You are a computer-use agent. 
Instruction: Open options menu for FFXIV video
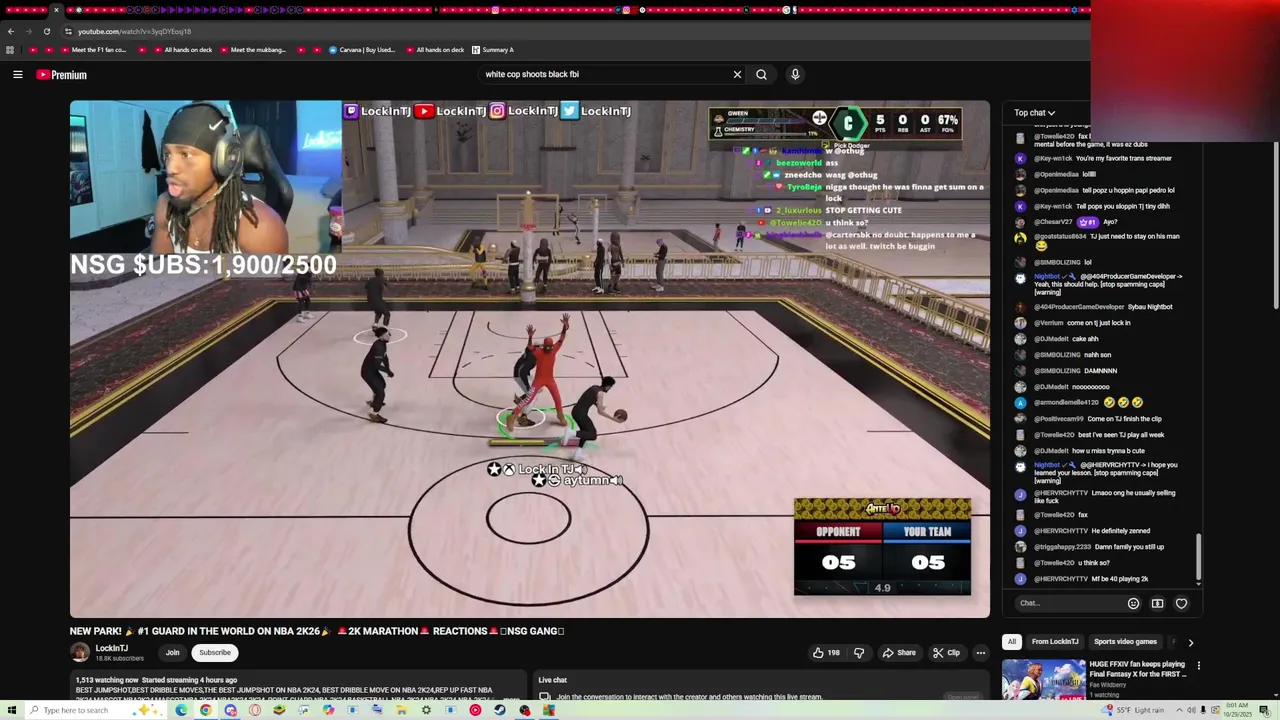point(1198,665)
